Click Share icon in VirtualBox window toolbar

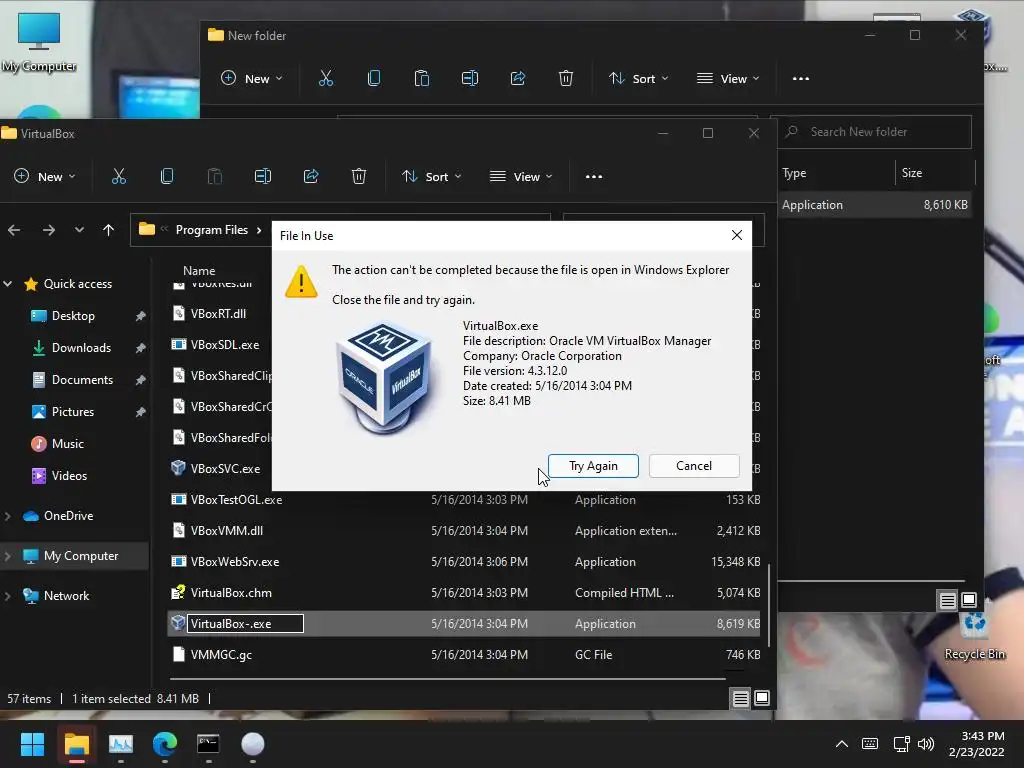pos(311,176)
